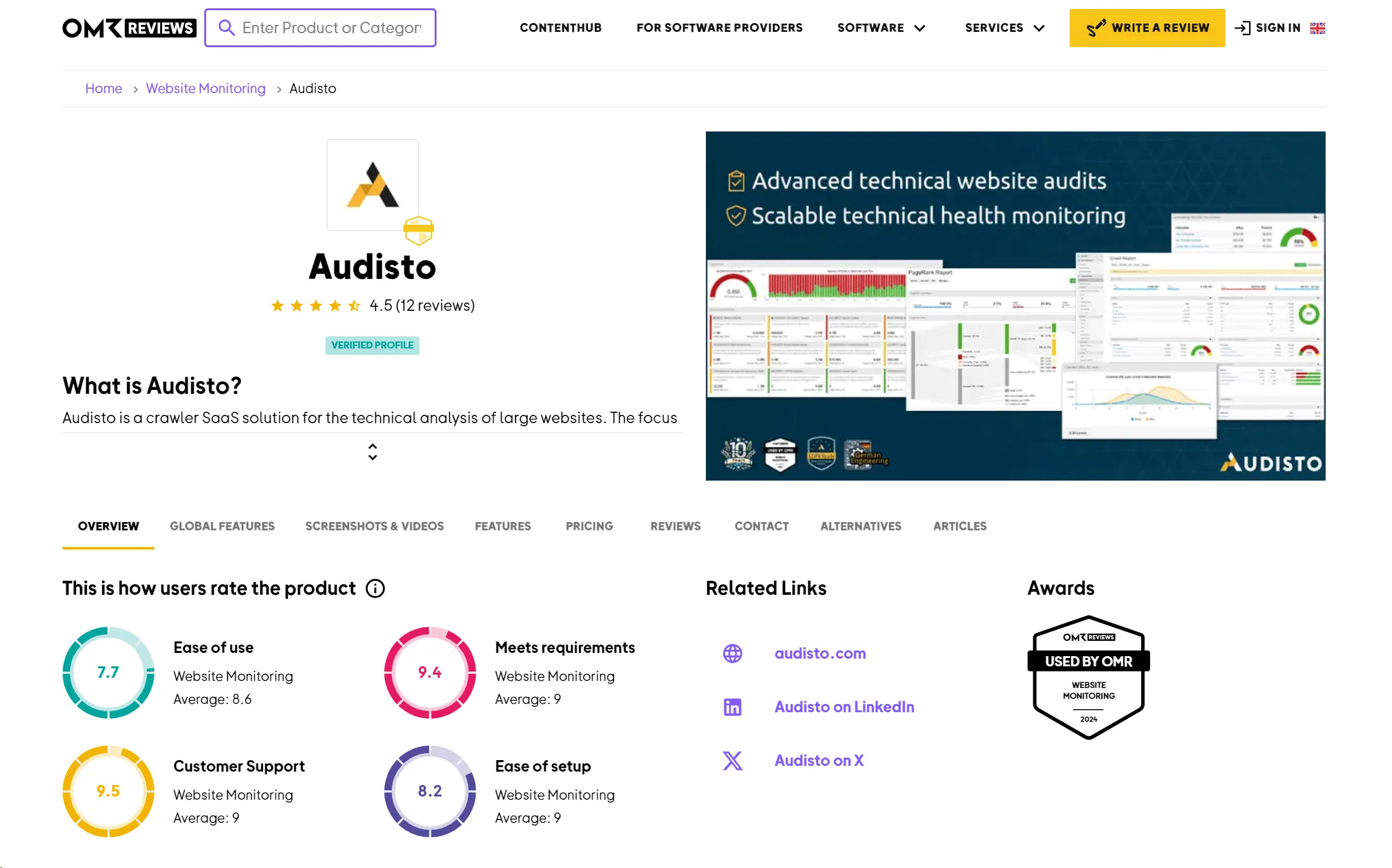Toggle the UK language flag selector
Screen dimensions: 1392x868
(1320, 28)
